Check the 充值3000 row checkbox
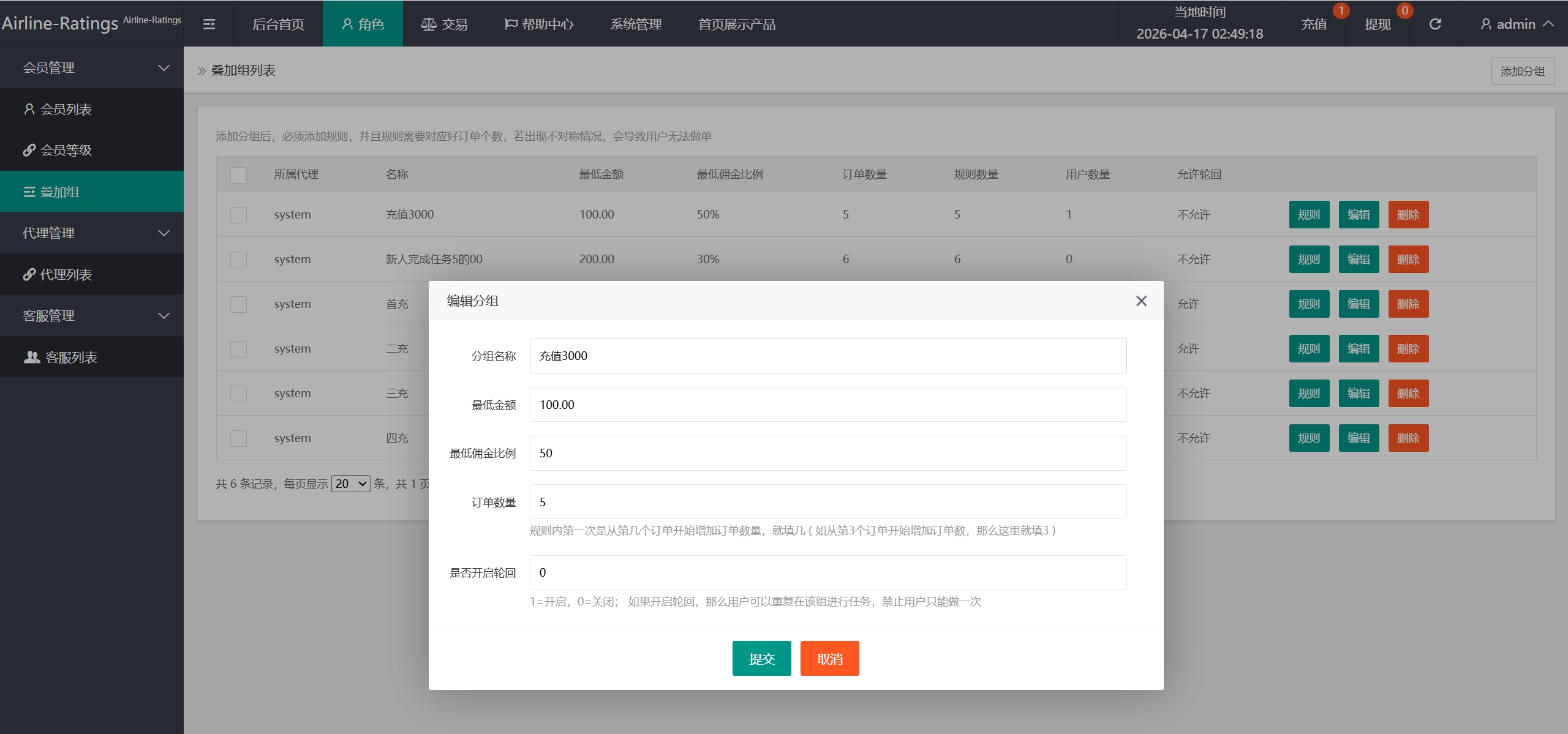Image resolution: width=1568 pixels, height=734 pixels. (238, 215)
